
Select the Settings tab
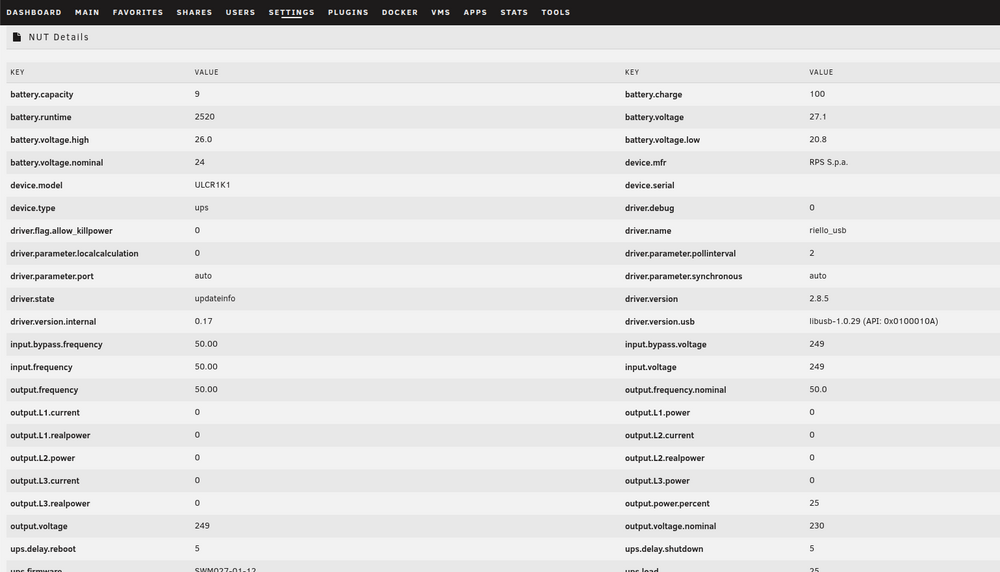(291, 12)
